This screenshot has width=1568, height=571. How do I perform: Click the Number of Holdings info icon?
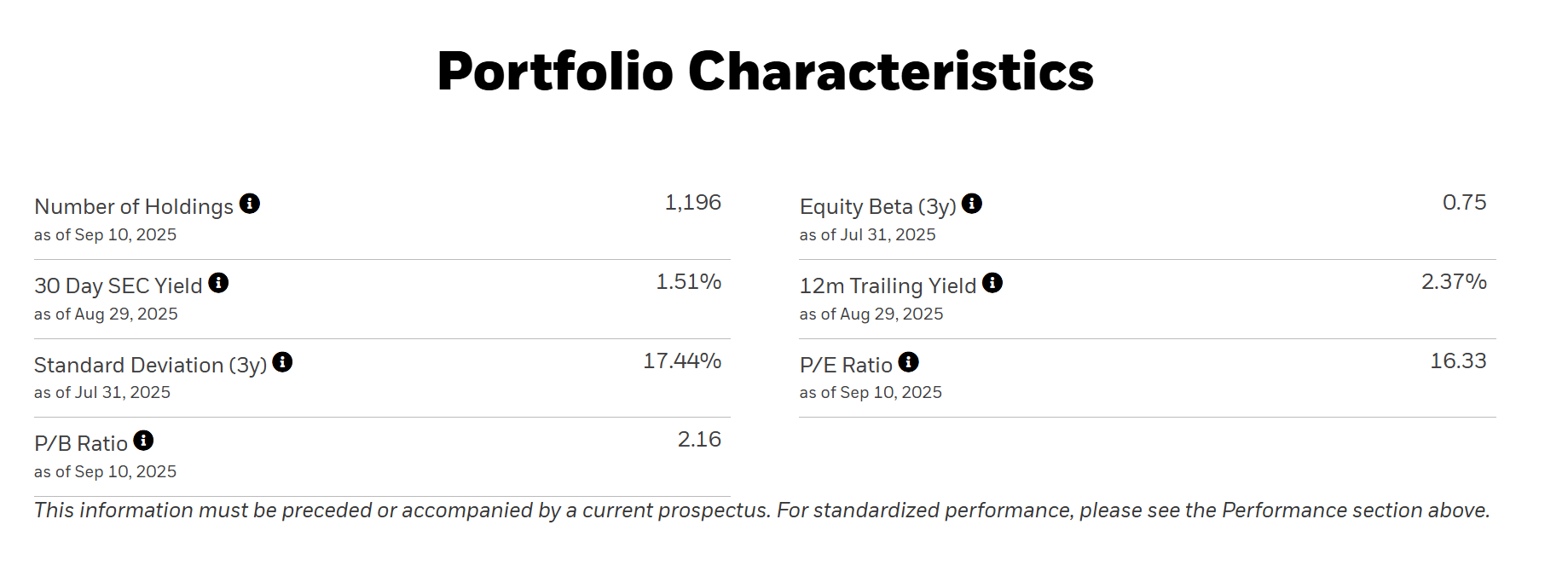pyautogui.click(x=250, y=204)
